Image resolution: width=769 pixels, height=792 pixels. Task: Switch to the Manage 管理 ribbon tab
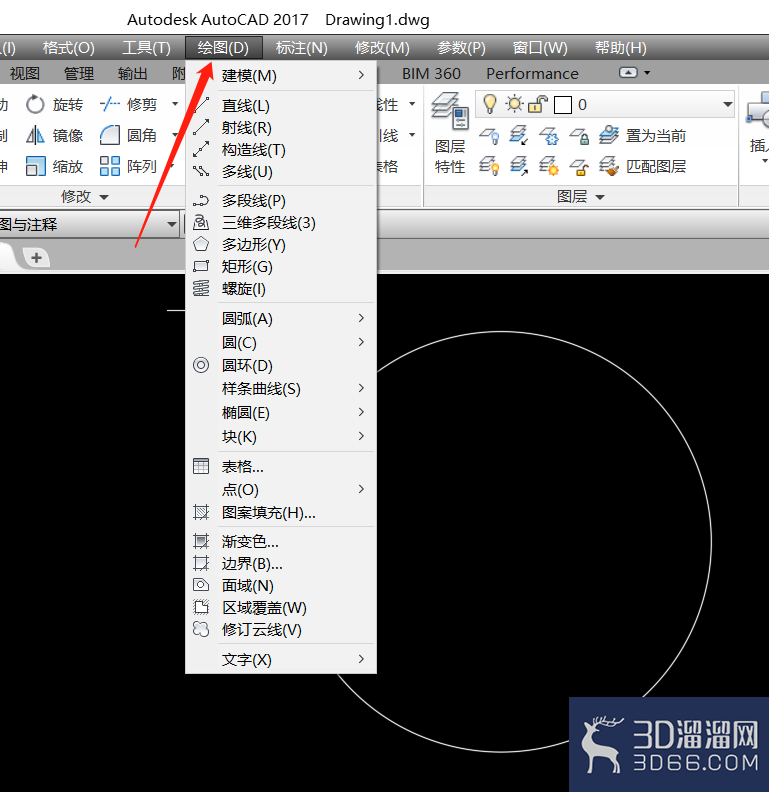point(79,74)
